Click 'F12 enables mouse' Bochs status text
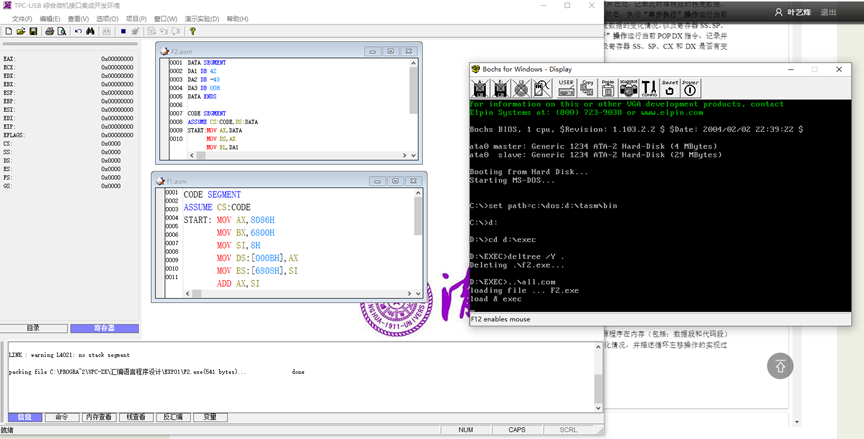Screen dimensions: 864x439 coord(501,319)
